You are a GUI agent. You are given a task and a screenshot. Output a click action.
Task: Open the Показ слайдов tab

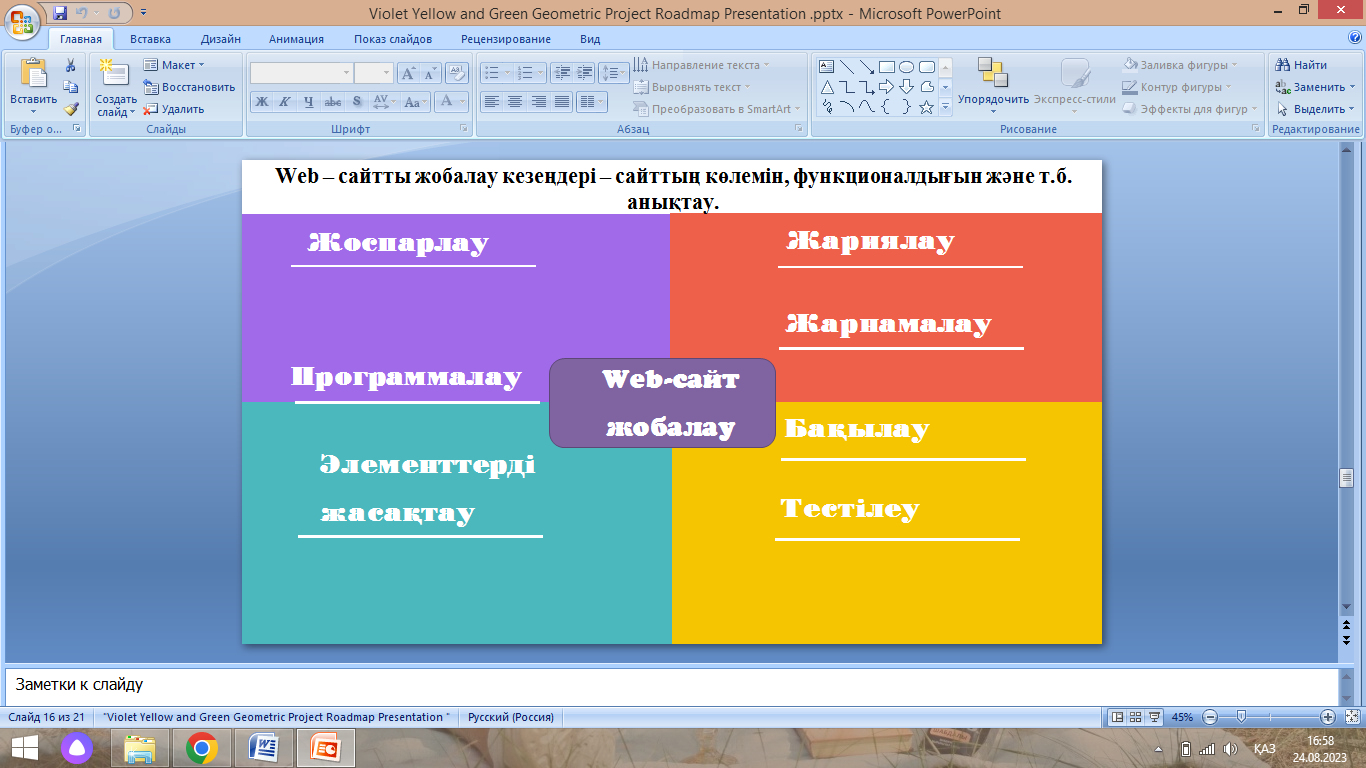click(x=393, y=39)
